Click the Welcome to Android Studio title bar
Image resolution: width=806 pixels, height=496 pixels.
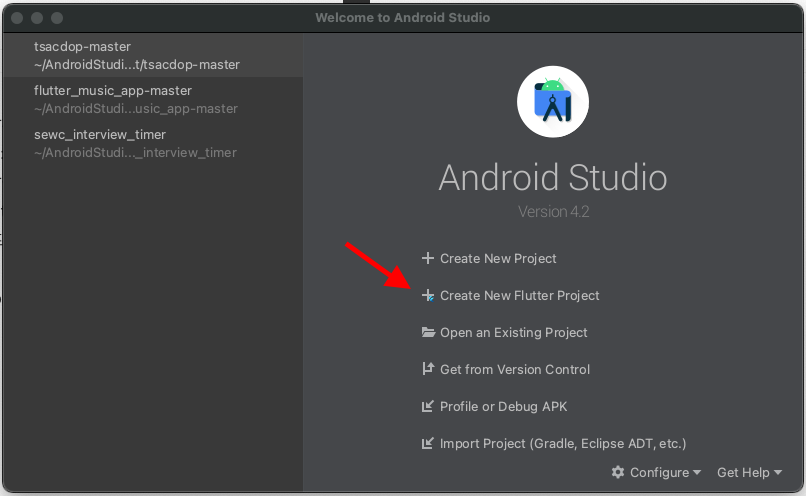402,17
